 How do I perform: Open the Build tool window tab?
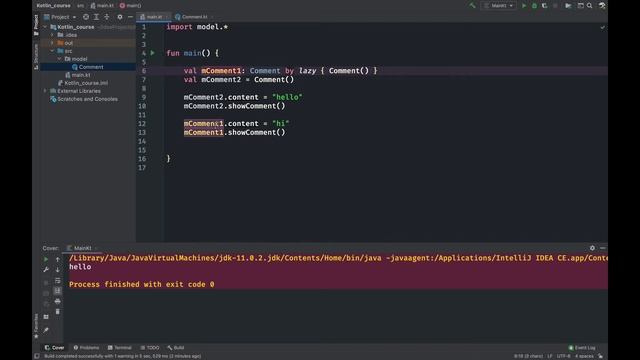click(176, 348)
